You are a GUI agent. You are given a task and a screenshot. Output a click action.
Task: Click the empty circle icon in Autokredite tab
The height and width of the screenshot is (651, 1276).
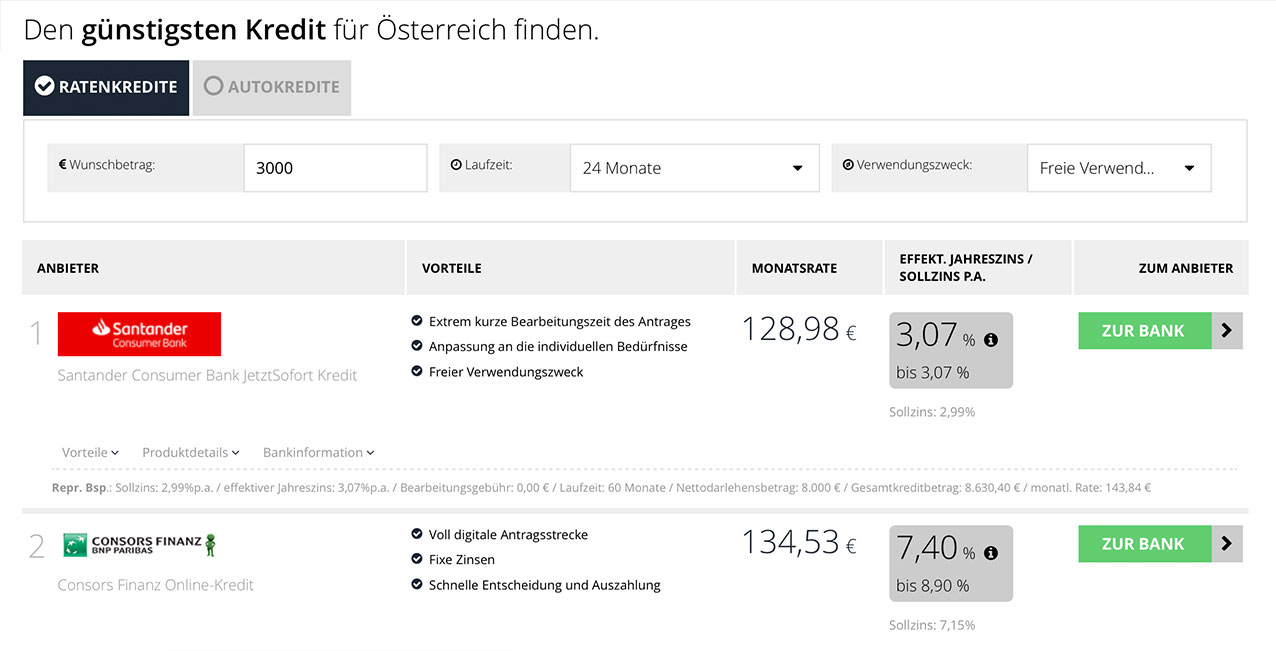point(213,86)
